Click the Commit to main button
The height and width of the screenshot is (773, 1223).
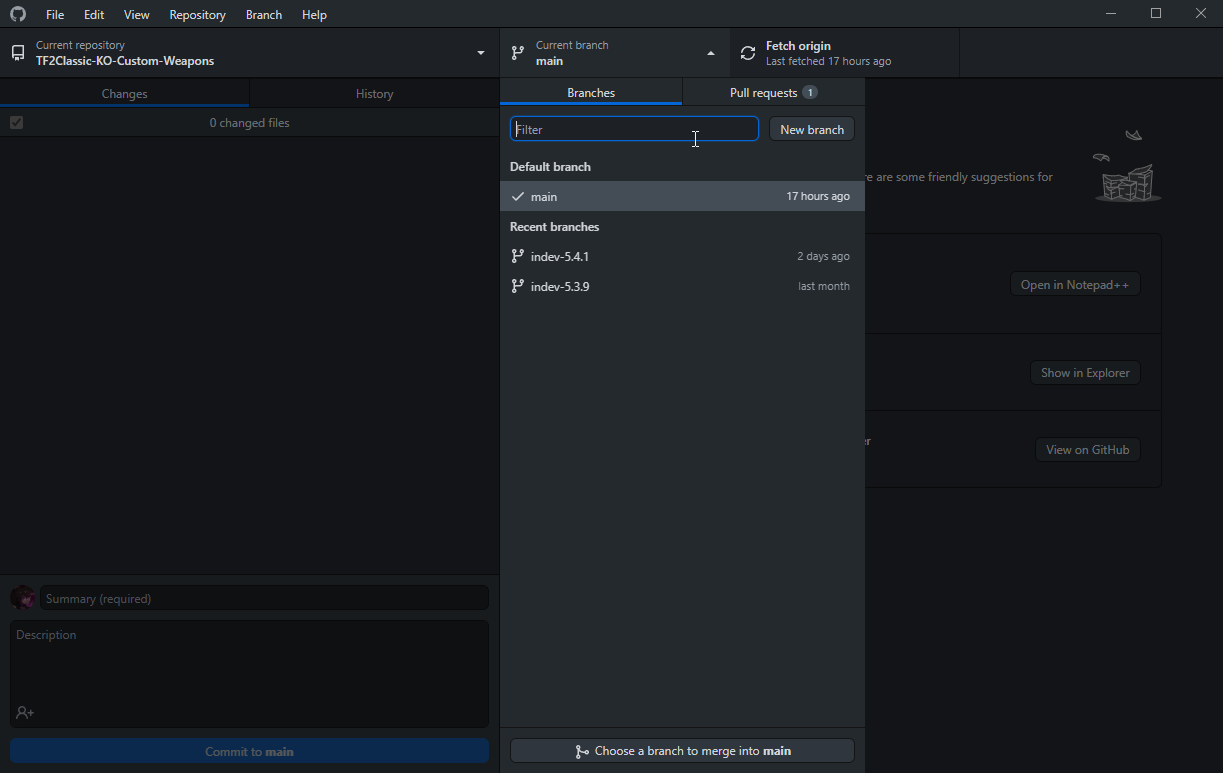click(250, 751)
